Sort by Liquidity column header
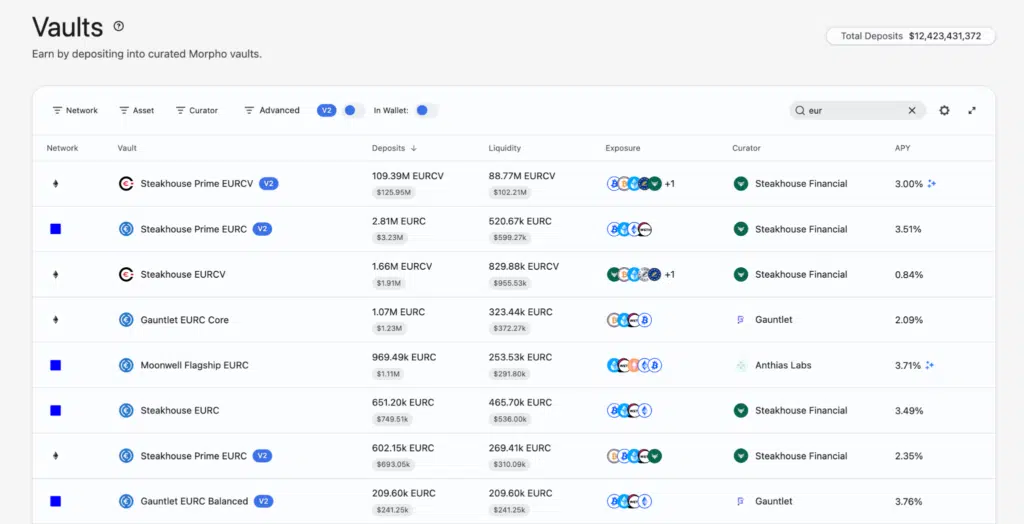This screenshot has height=524, width=1024. coord(505,148)
